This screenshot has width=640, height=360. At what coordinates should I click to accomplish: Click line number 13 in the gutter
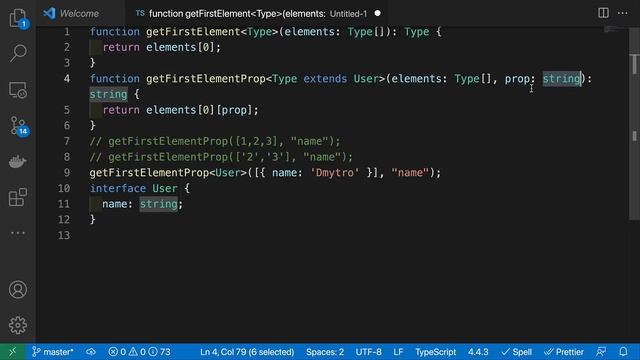pos(64,235)
